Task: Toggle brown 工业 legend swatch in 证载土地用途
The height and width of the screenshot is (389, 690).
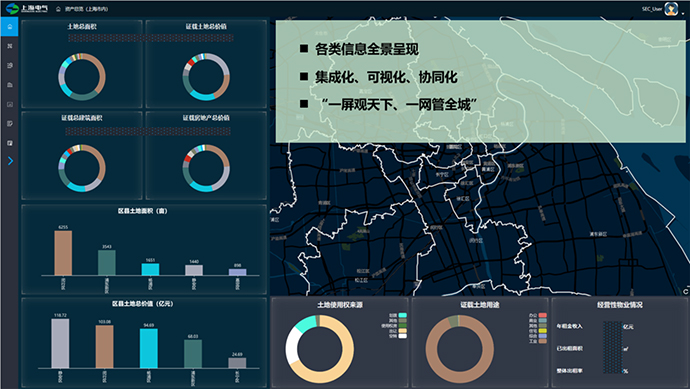Action: coord(543,341)
